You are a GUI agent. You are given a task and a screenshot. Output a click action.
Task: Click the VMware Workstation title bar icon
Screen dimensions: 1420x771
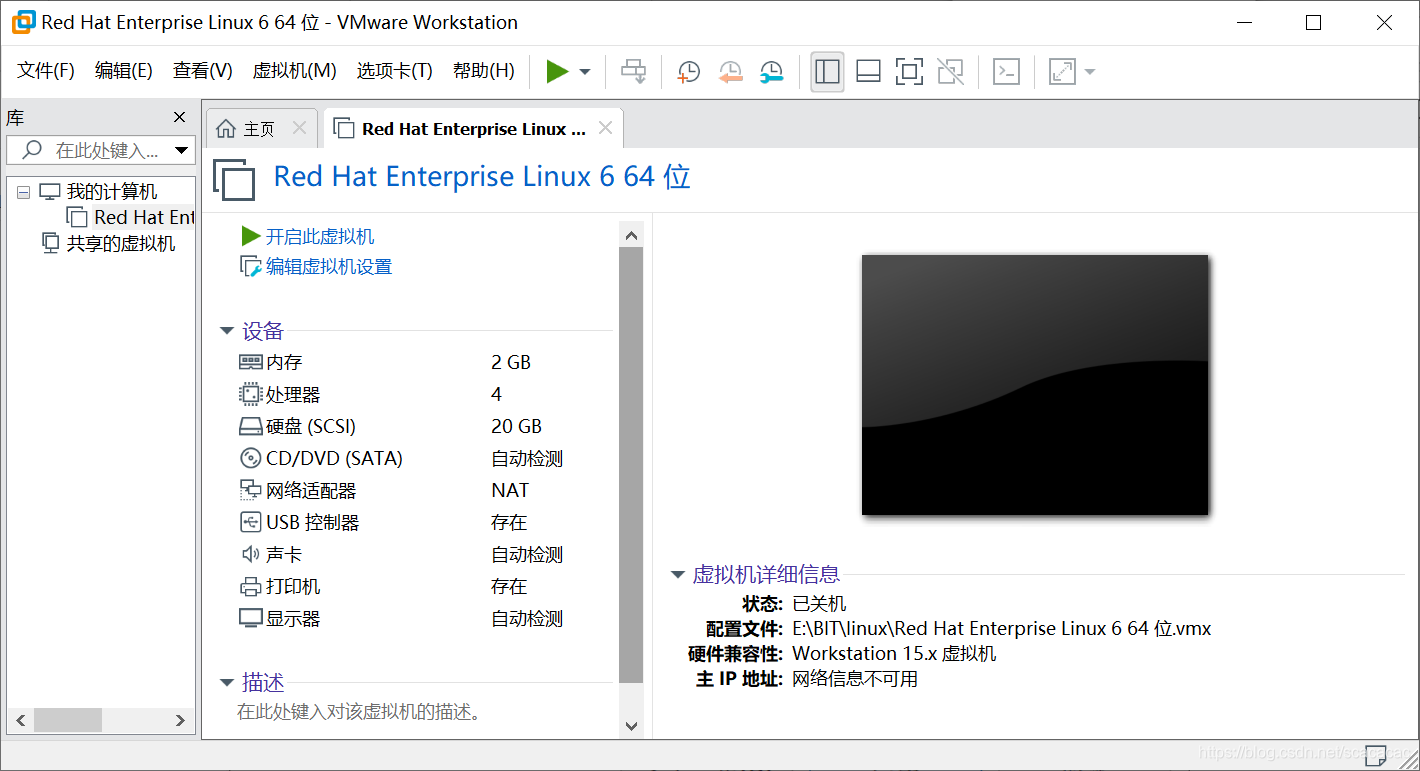(23, 22)
